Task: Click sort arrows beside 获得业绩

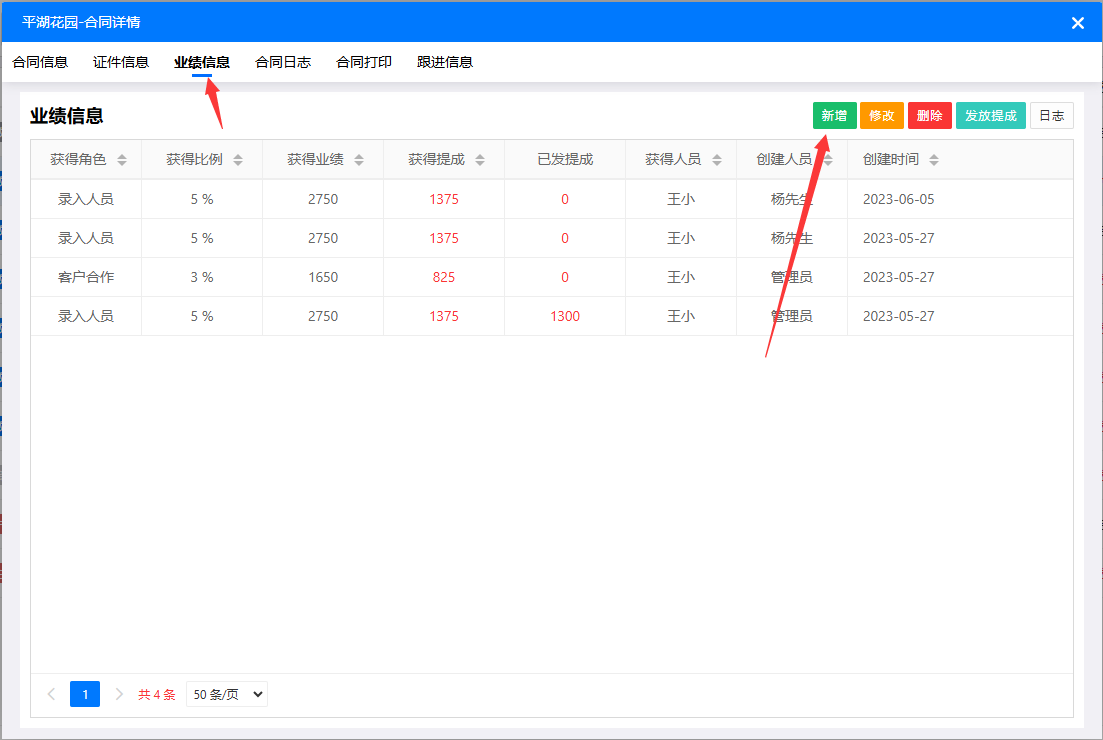Action: (x=360, y=160)
